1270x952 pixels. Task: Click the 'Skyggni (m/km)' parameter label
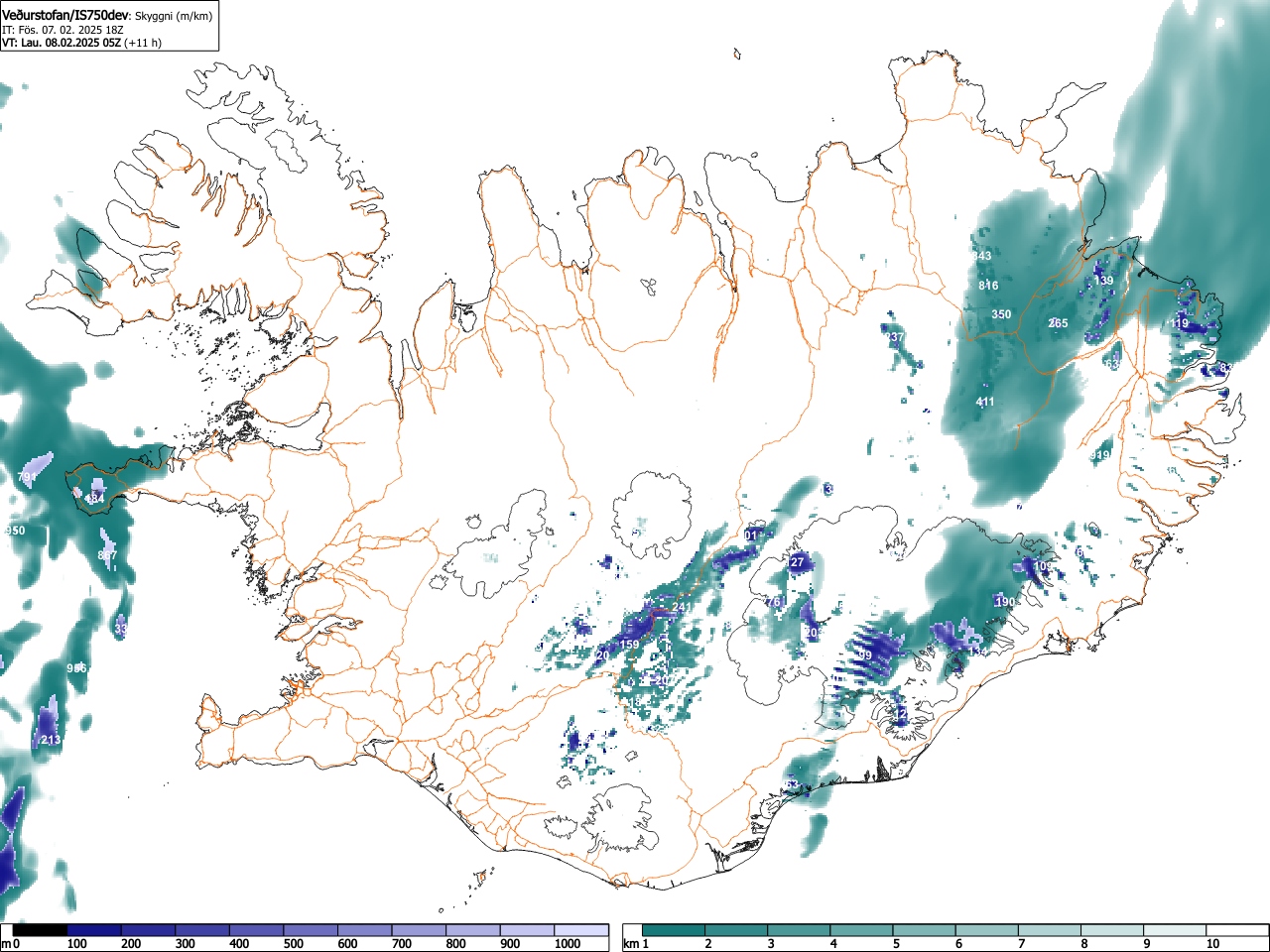[175, 16]
